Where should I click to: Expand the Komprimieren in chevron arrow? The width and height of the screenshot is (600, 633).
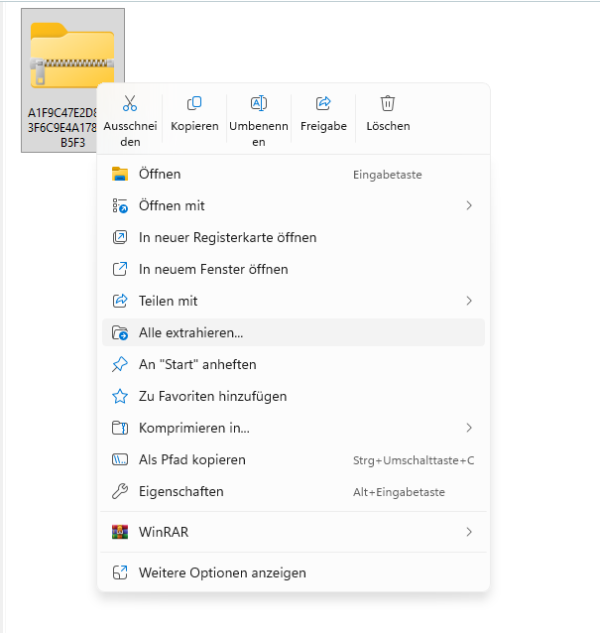469,428
